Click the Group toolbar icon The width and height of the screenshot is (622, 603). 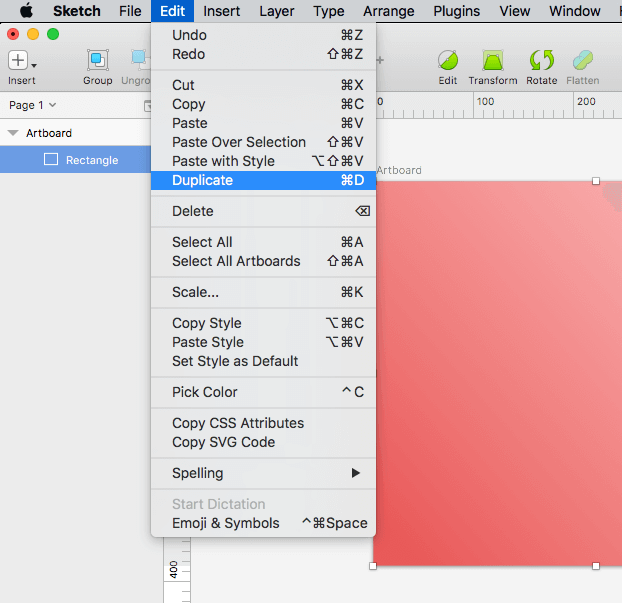pyautogui.click(x=98, y=60)
